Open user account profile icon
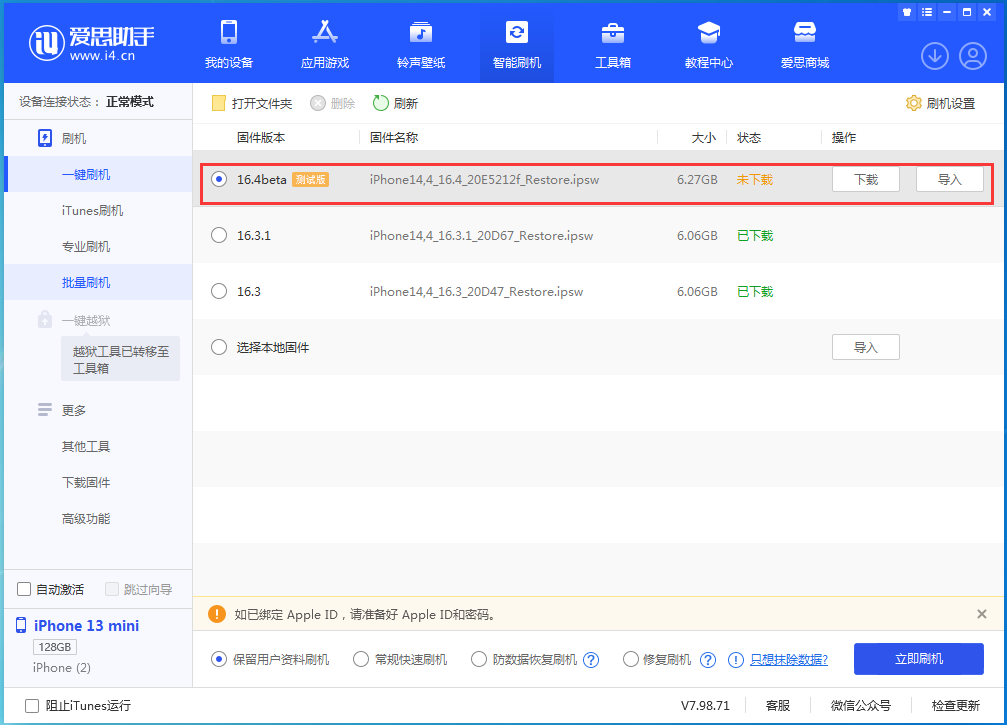The width and height of the screenshot is (1007, 725). point(973,56)
